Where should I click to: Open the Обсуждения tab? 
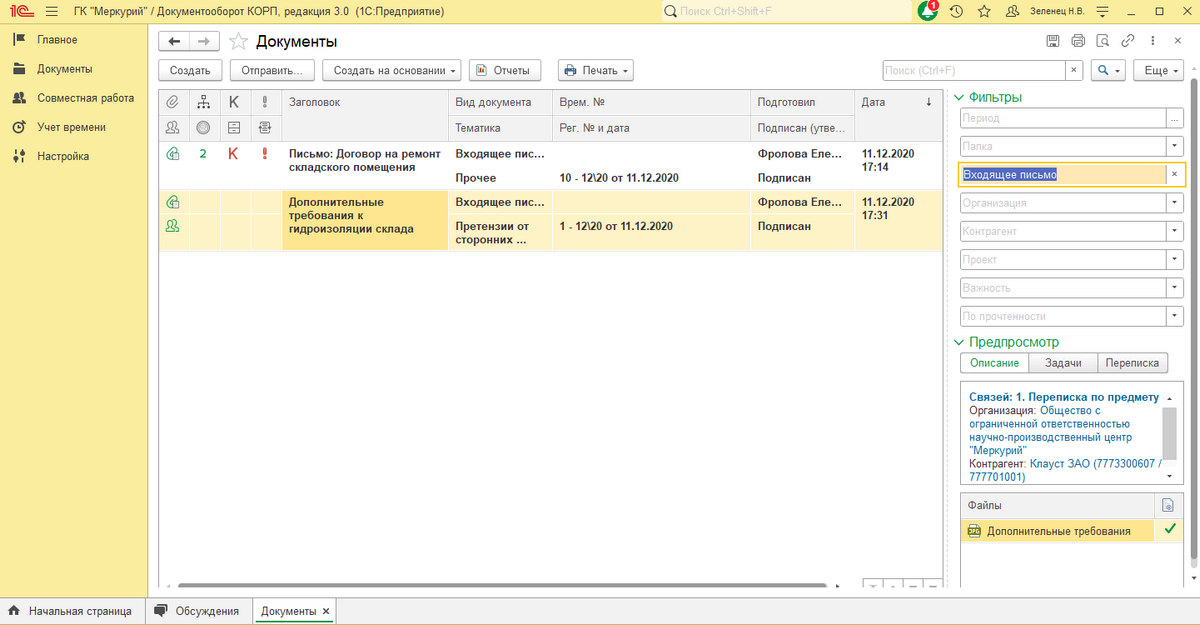click(x=197, y=611)
